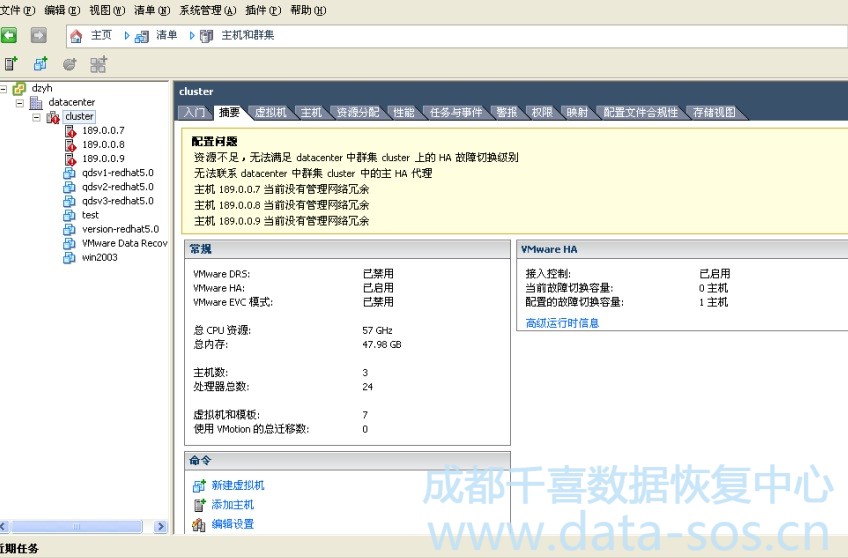The height and width of the screenshot is (558, 848).
Task: Open the 视图(W) menu
Action: tap(107, 10)
